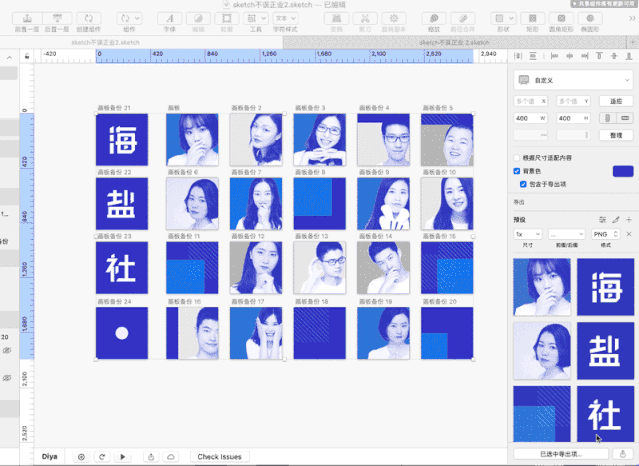Click the combine paths (路径合并) icon
The width and height of the screenshot is (639, 466).
pos(462,18)
